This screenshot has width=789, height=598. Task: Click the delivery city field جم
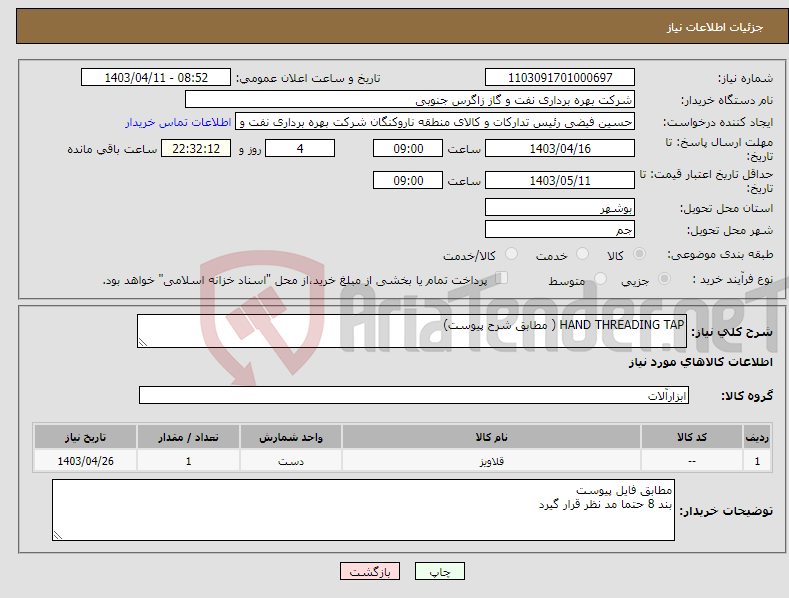(560, 230)
